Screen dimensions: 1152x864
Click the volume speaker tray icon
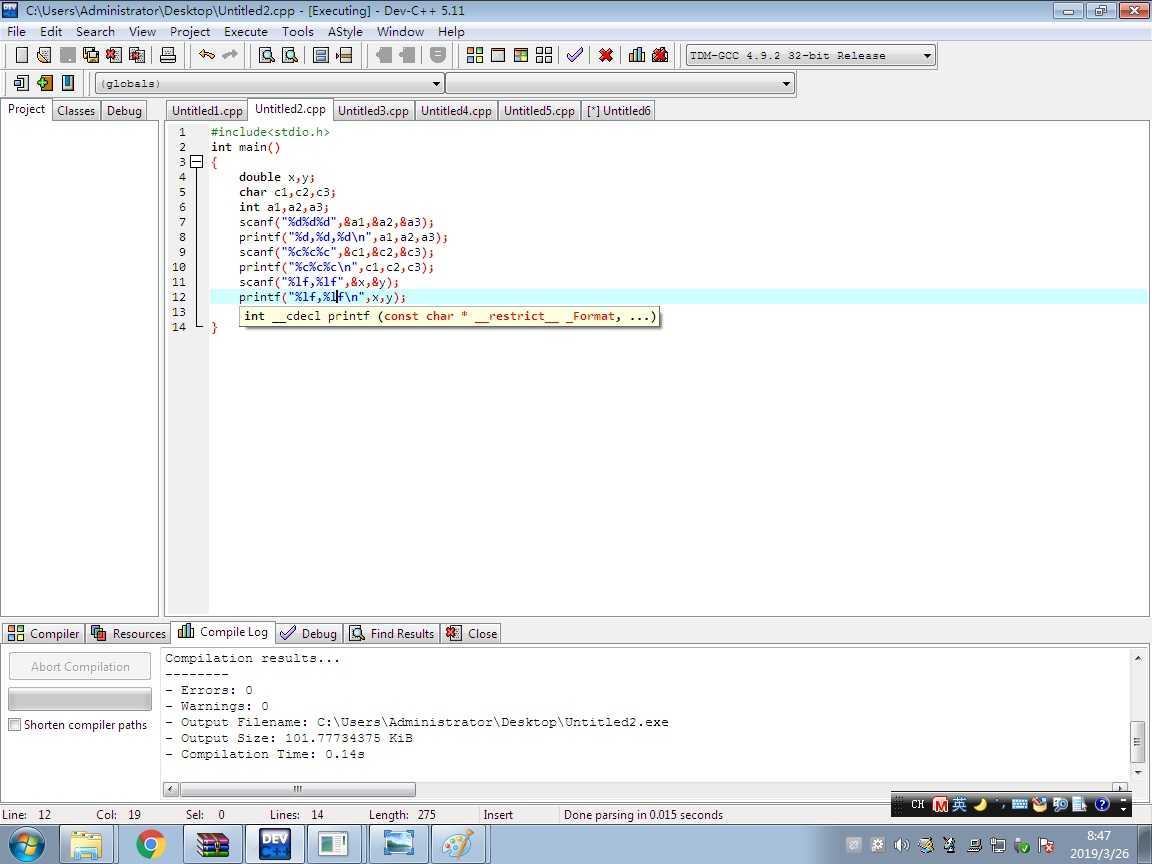click(901, 845)
